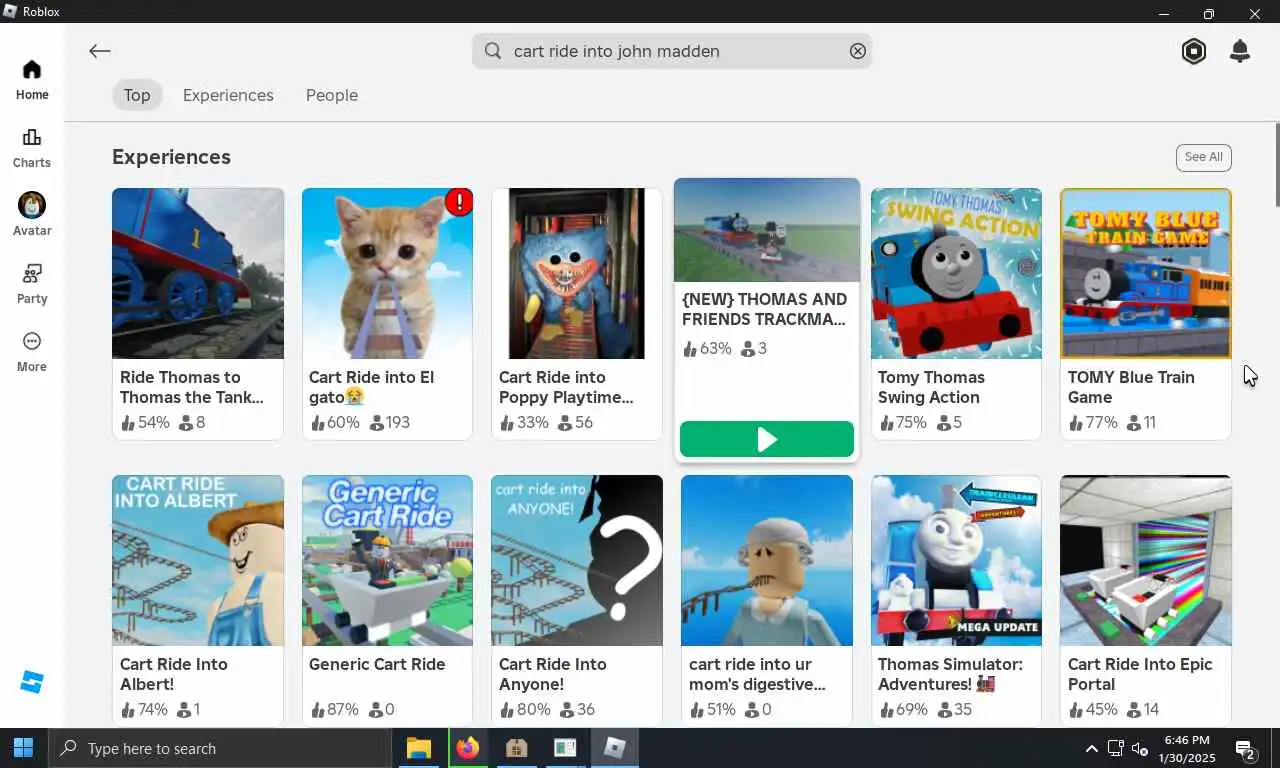Click into the search field

point(672,51)
